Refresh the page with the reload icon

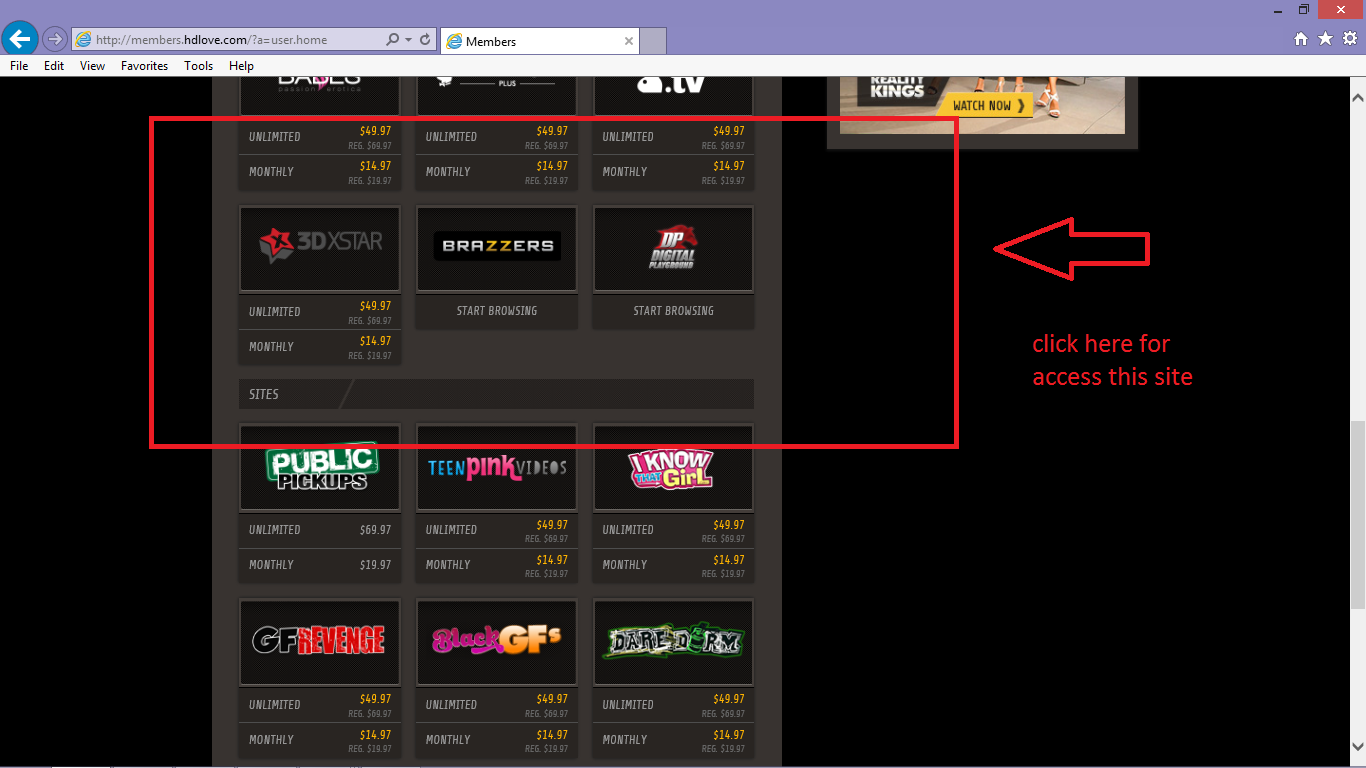(426, 40)
